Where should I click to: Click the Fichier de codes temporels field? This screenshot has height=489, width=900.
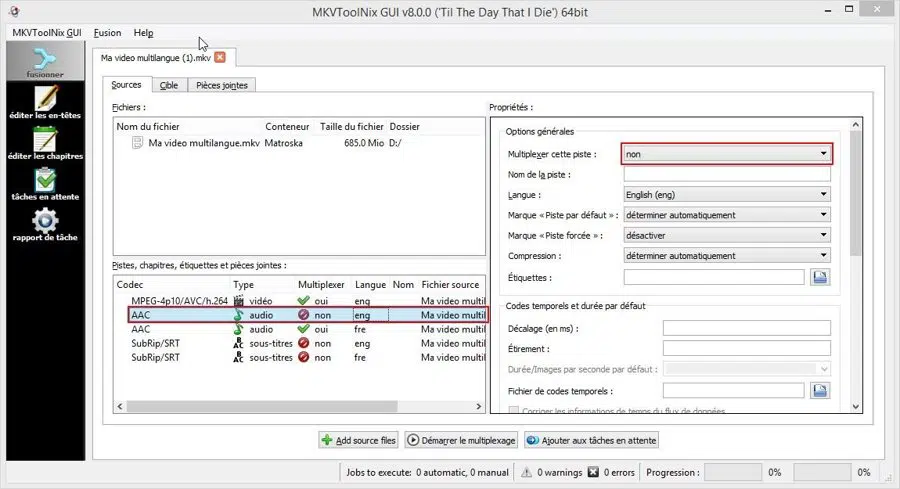pos(734,391)
